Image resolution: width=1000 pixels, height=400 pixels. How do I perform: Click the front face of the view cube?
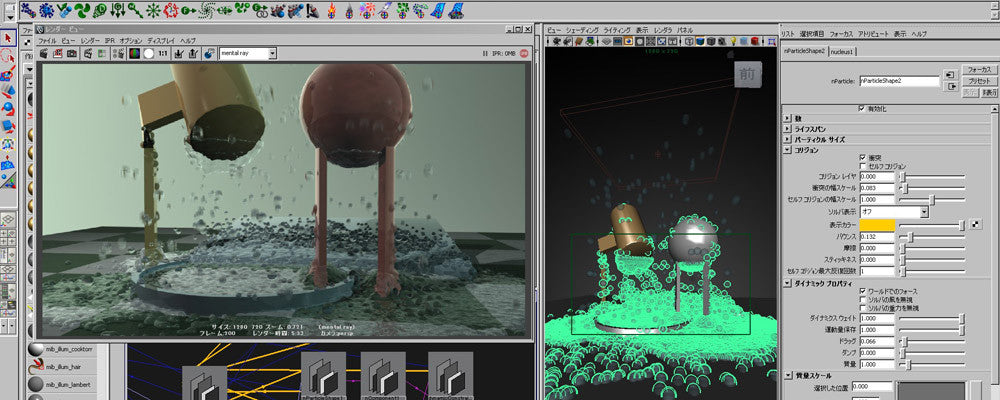tap(748, 74)
